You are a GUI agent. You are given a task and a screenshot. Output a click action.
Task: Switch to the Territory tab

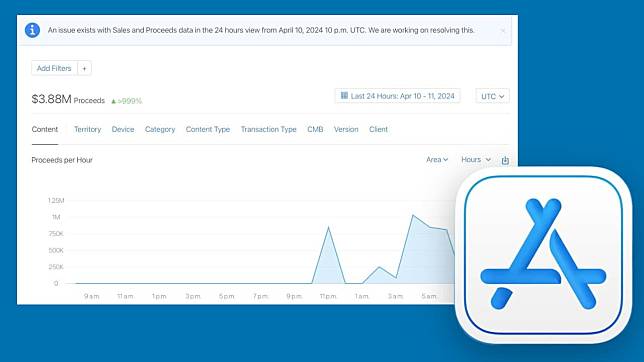(x=87, y=129)
